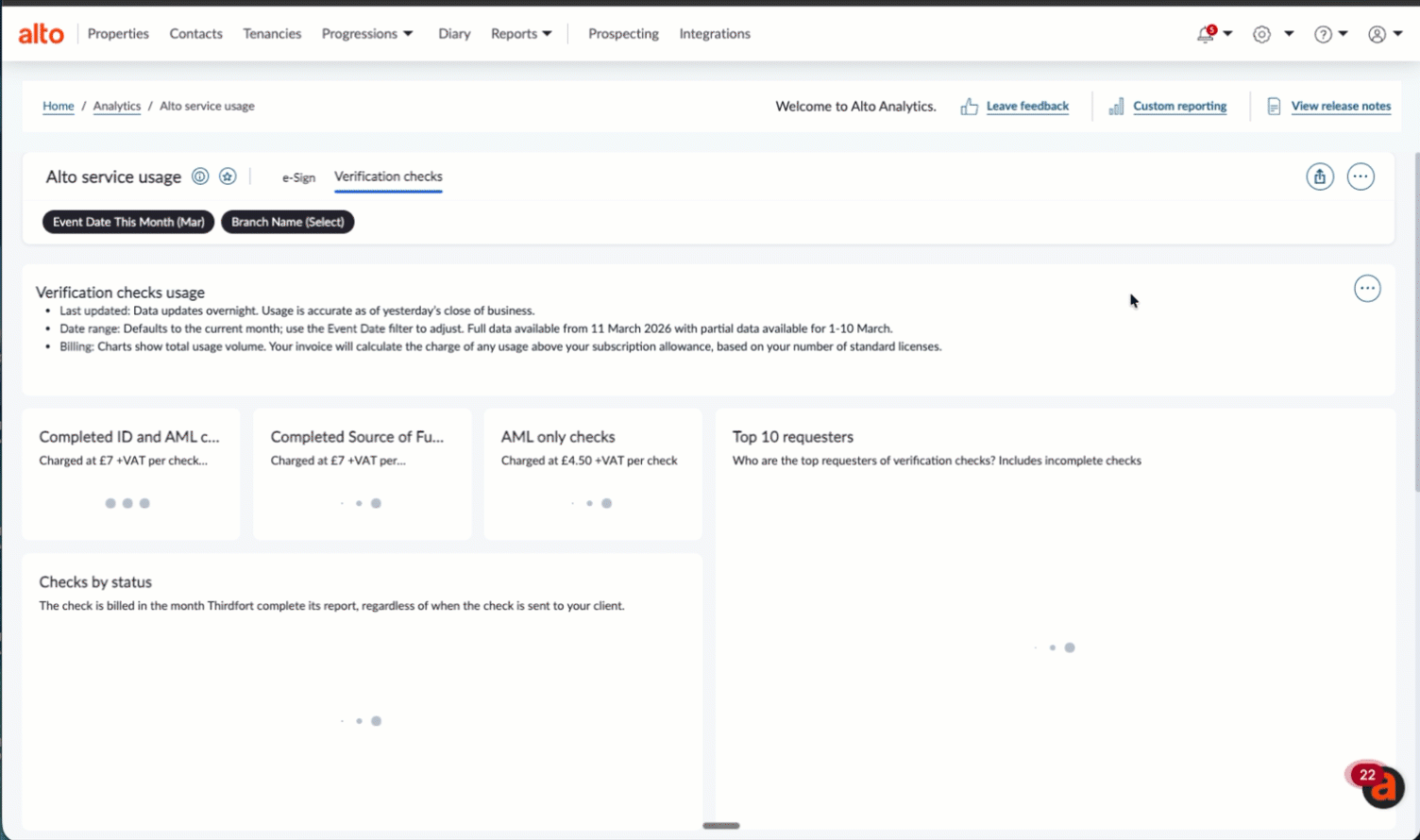Click the Checks by status heading

coord(95,582)
